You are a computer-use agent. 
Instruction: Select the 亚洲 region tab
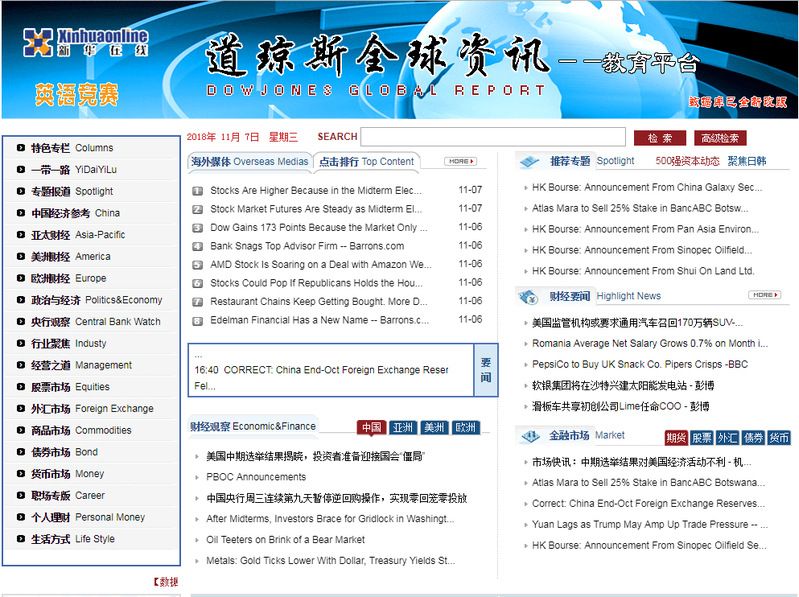[403, 427]
